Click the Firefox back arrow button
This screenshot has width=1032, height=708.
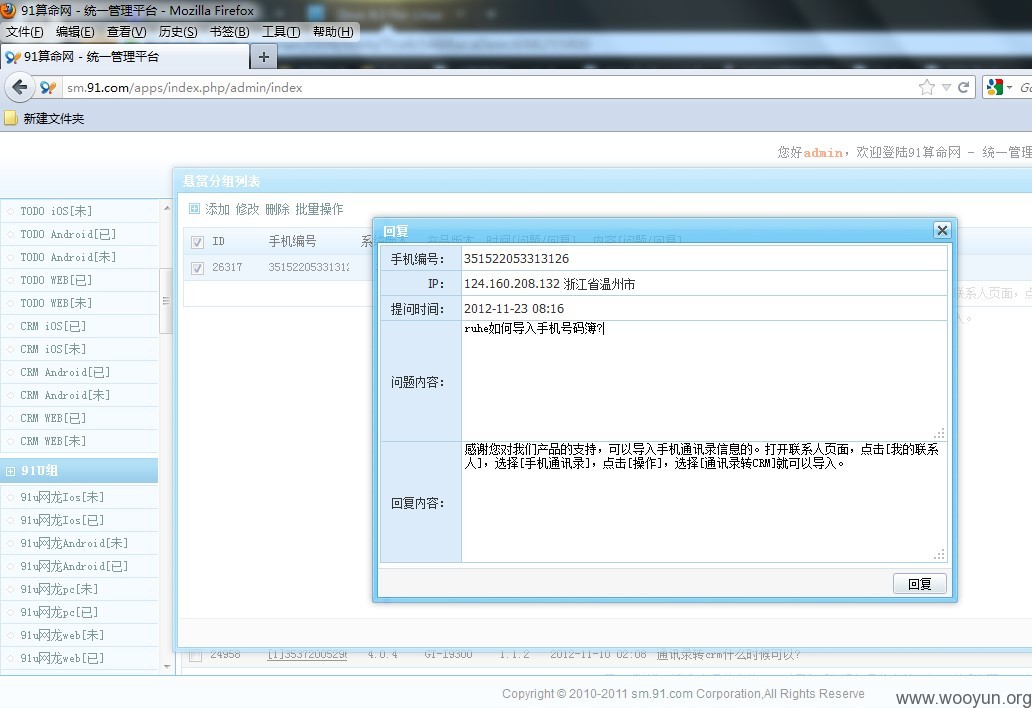[20, 87]
